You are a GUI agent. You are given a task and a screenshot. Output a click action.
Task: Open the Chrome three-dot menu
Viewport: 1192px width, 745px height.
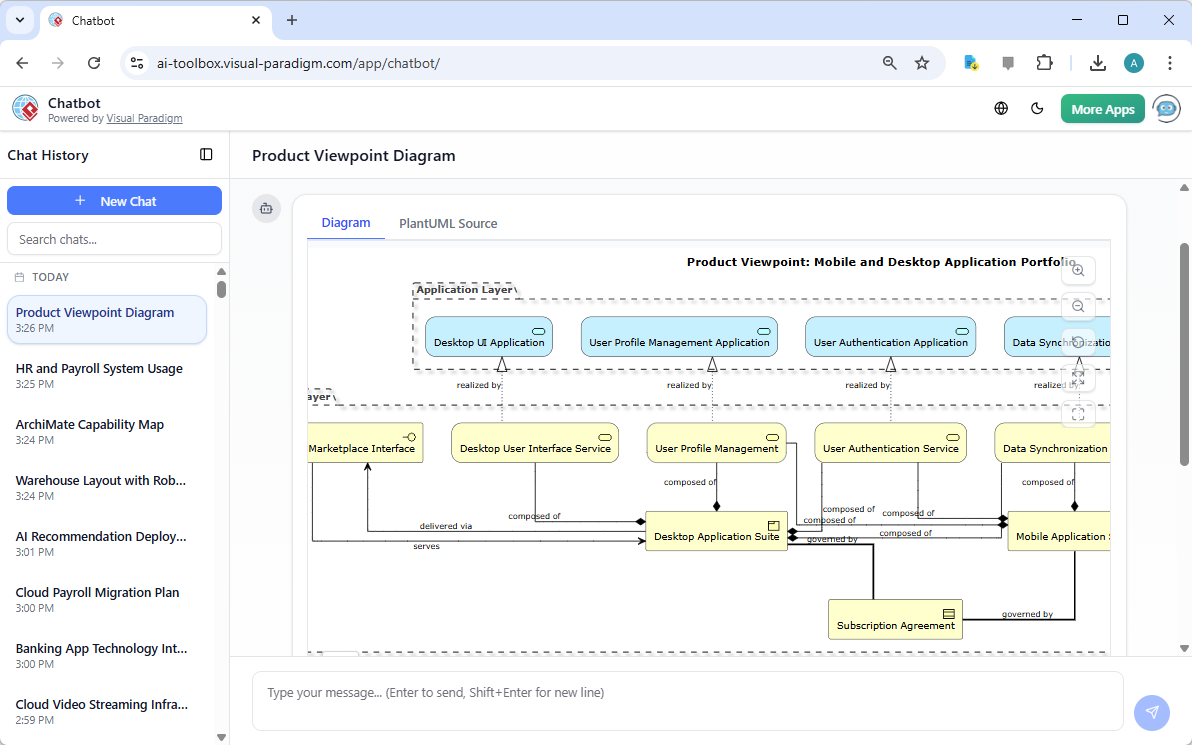click(x=1170, y=62)
